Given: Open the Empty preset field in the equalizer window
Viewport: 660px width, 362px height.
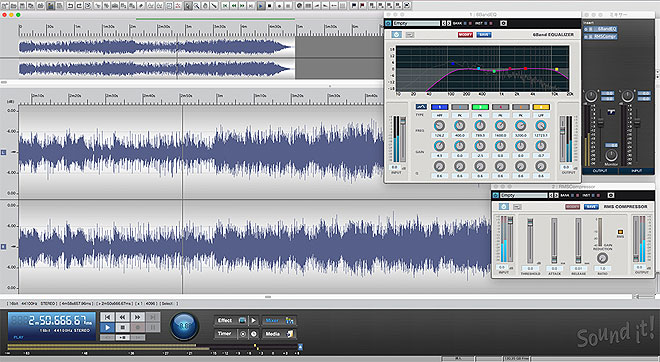Looking at the screenshot, I should point(416,23).
